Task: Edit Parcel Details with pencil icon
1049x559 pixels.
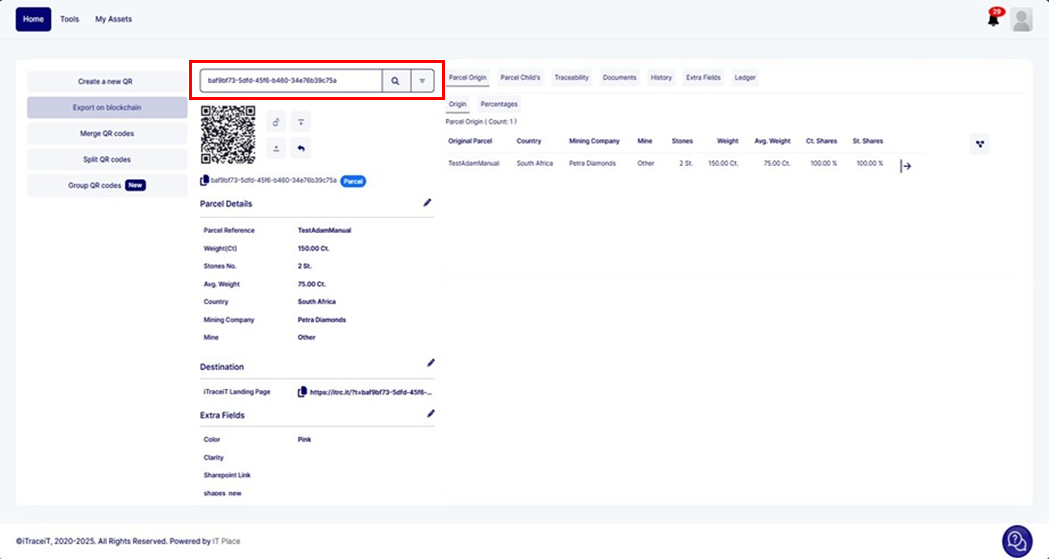Action: click(428, 203)
